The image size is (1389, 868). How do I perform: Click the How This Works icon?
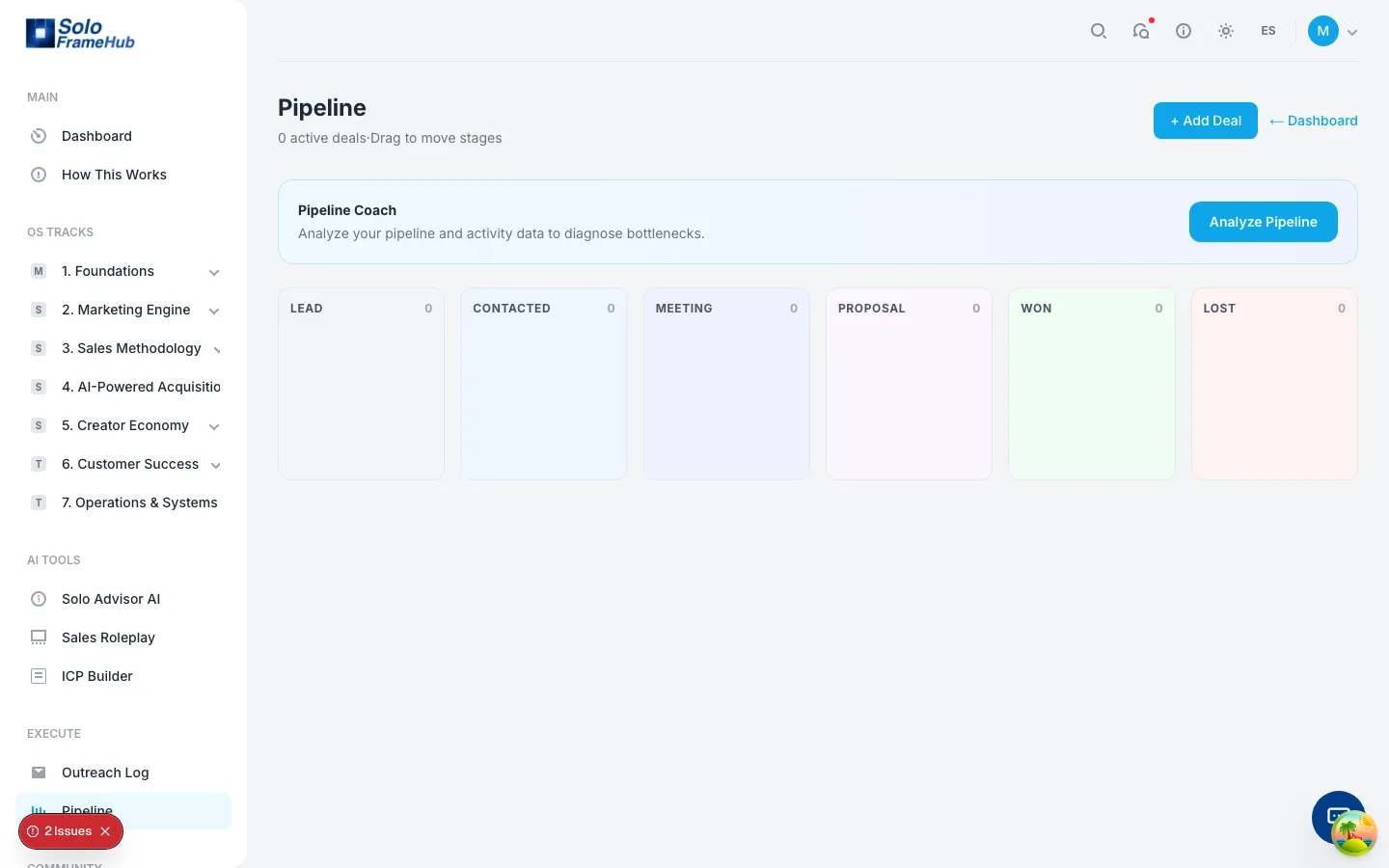click(x=39, y=175)
